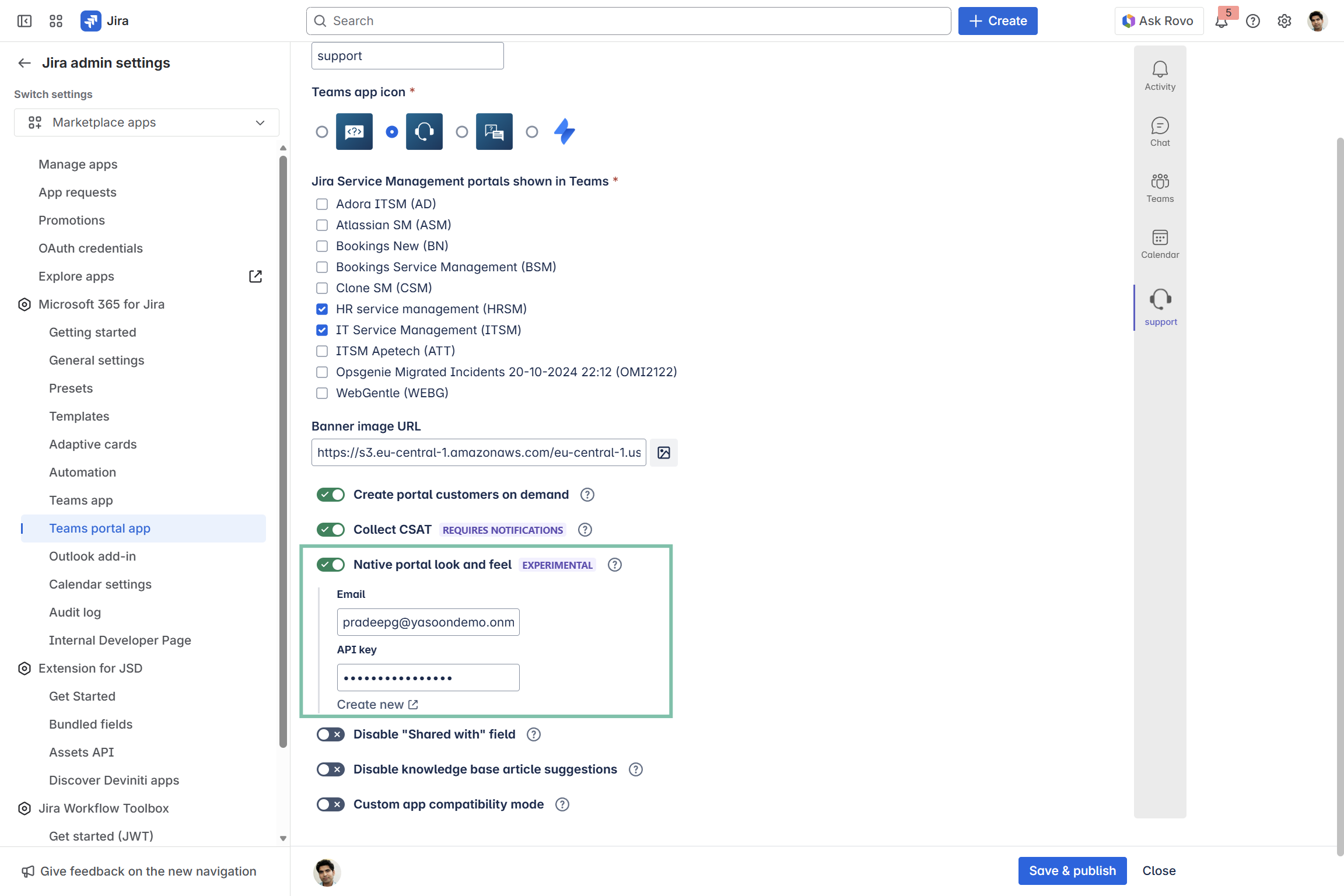Collapse the sidebar with top-left panel icon
The width and height of the screenshot is (1344, 896).
click(24, 21)
